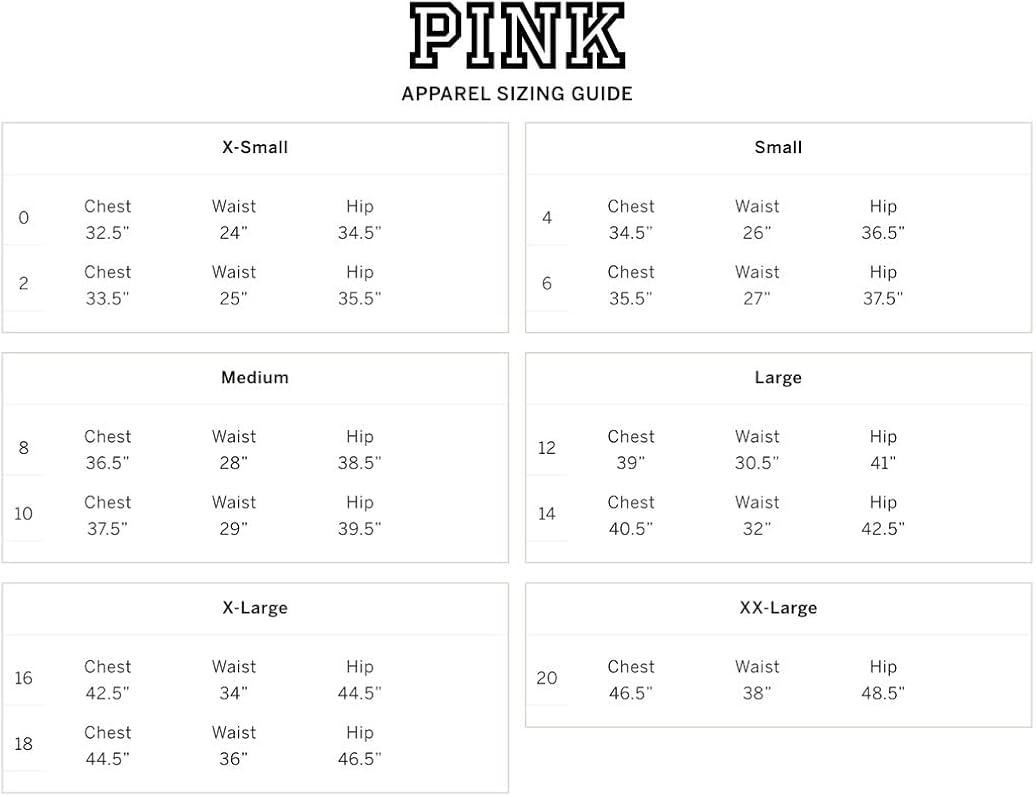Click the size 16 row label
Image resolution: width=1036 pixels, height=797 pixels.
coord(24,678)
